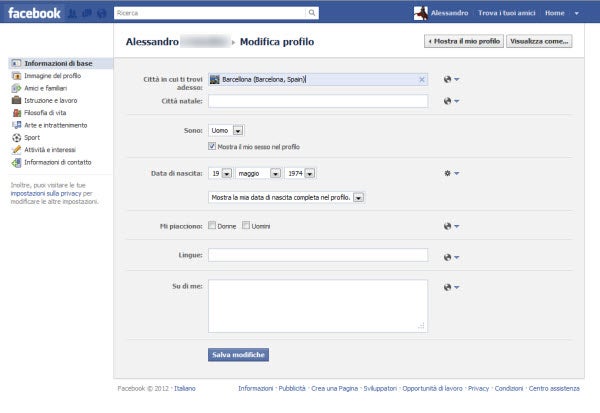
Task: Click the Facebook logo in the header
Action: pos(34,13)
